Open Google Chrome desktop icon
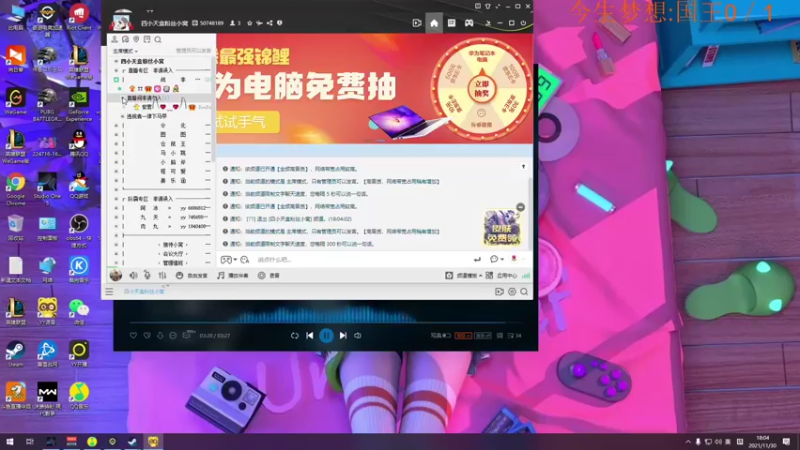This screenshot has width=800, height=450. point(15,189)
